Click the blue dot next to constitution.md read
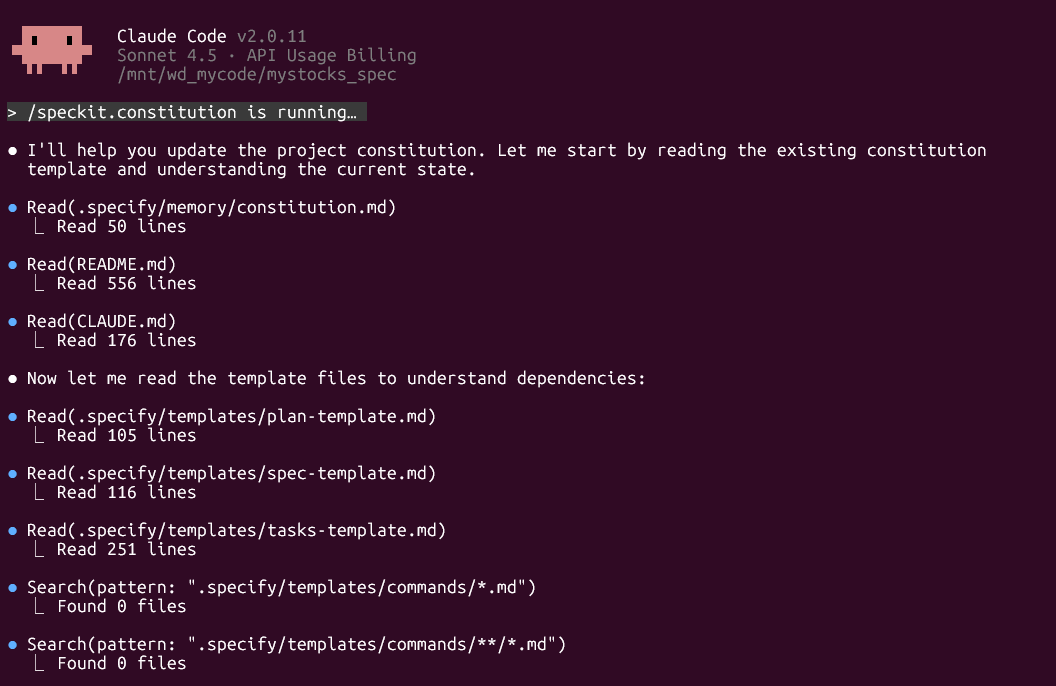 [12, 208]
